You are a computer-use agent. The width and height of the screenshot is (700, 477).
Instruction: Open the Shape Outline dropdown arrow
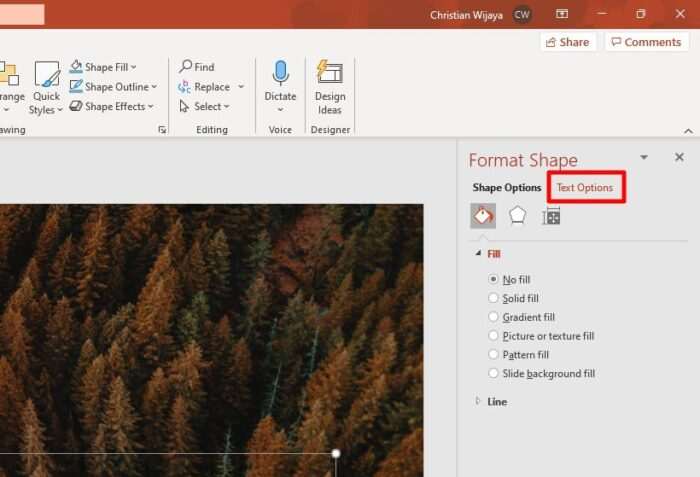154,87
